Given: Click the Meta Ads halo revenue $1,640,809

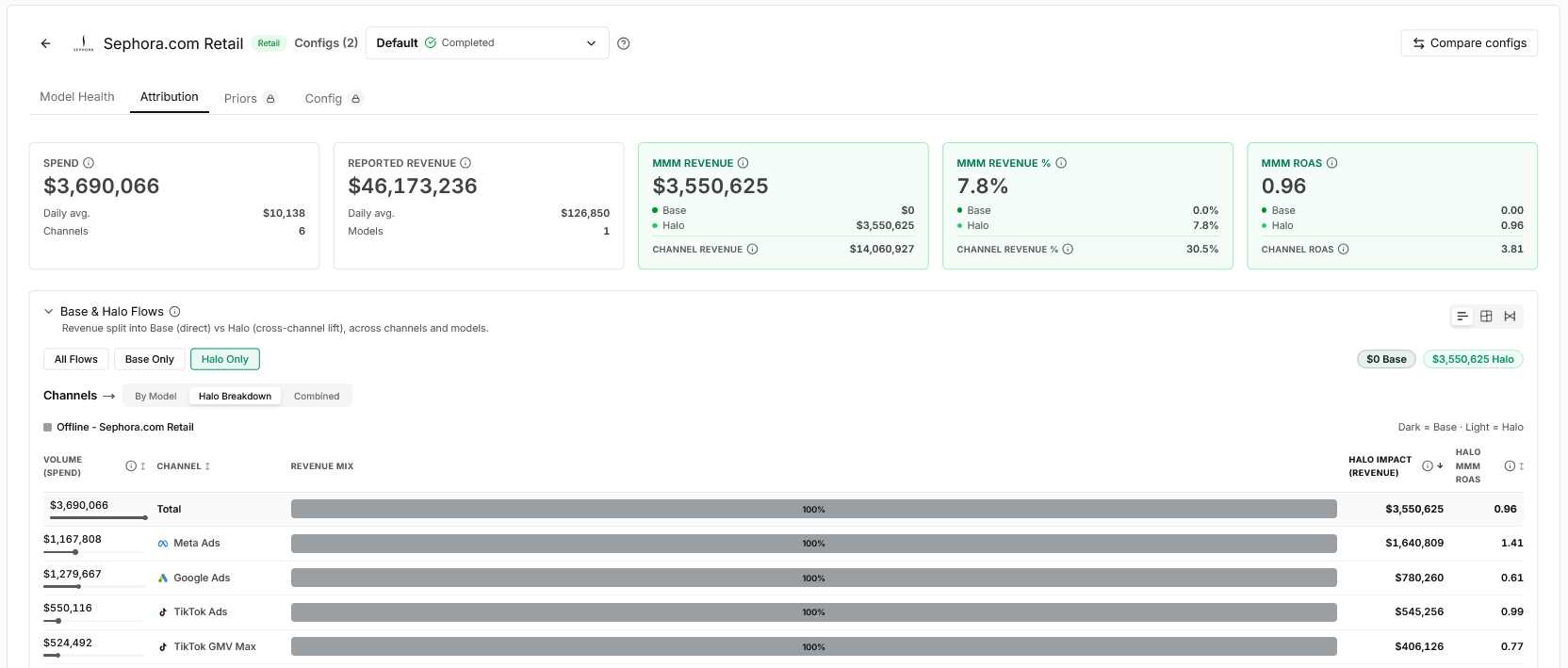Looking at the screenshot, I should pos(1414,544).
